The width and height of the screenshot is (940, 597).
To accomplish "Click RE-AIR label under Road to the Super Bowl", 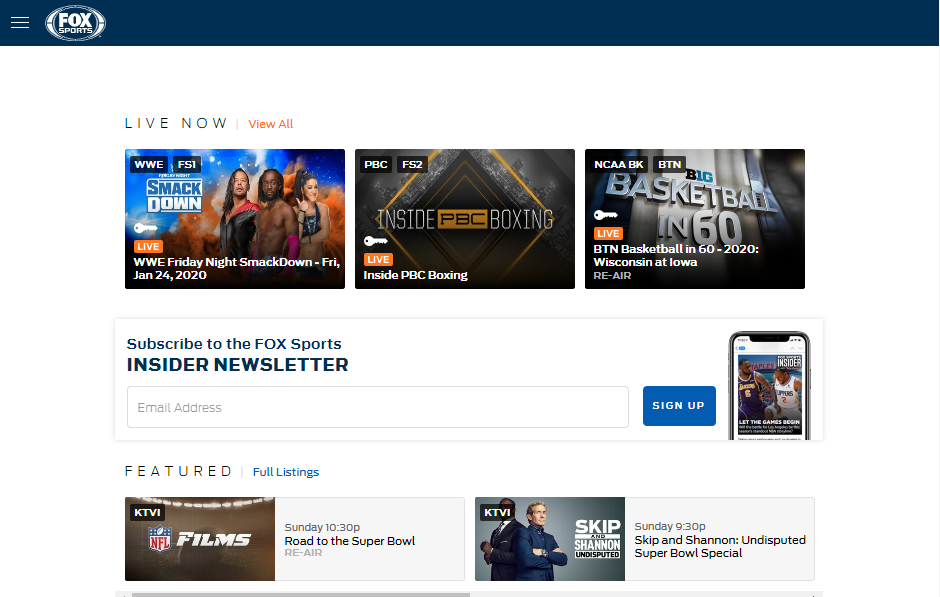I will click(303, 553).
